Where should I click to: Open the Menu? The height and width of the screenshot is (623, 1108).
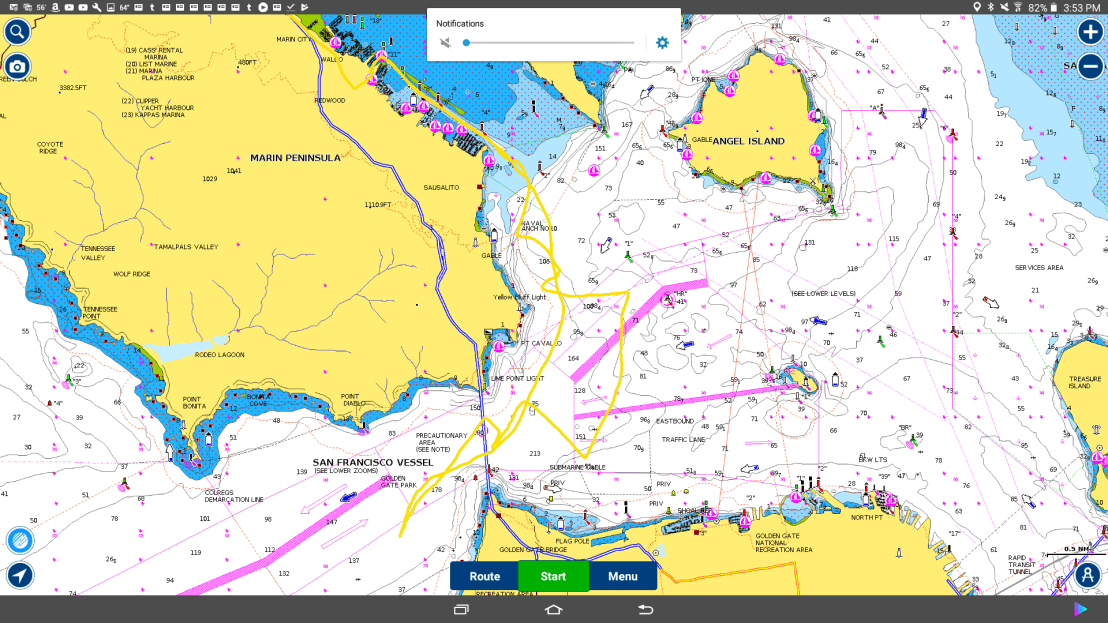tap(622, 576)
